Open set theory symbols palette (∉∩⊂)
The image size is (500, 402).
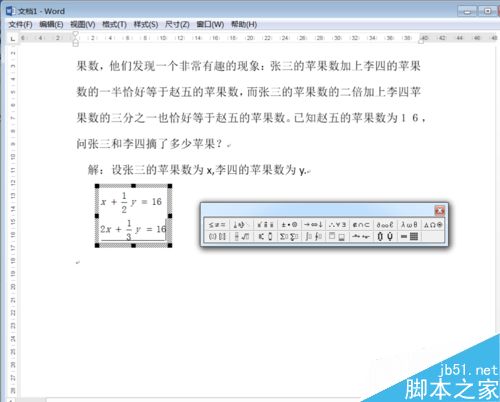361,225
